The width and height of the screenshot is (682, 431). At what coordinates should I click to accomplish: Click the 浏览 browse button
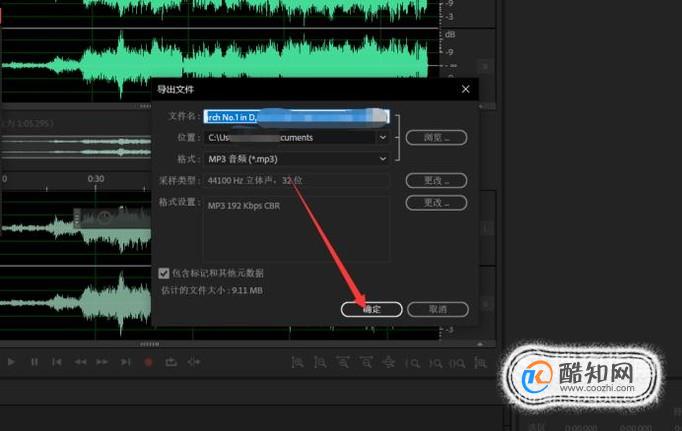[x=437, y=137]
